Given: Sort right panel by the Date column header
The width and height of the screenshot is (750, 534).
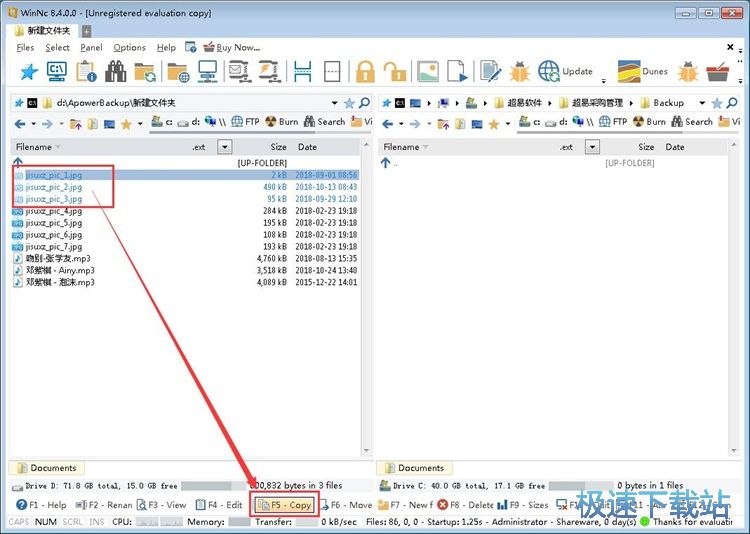Looking at the screenshot, I should click(675, 147).
